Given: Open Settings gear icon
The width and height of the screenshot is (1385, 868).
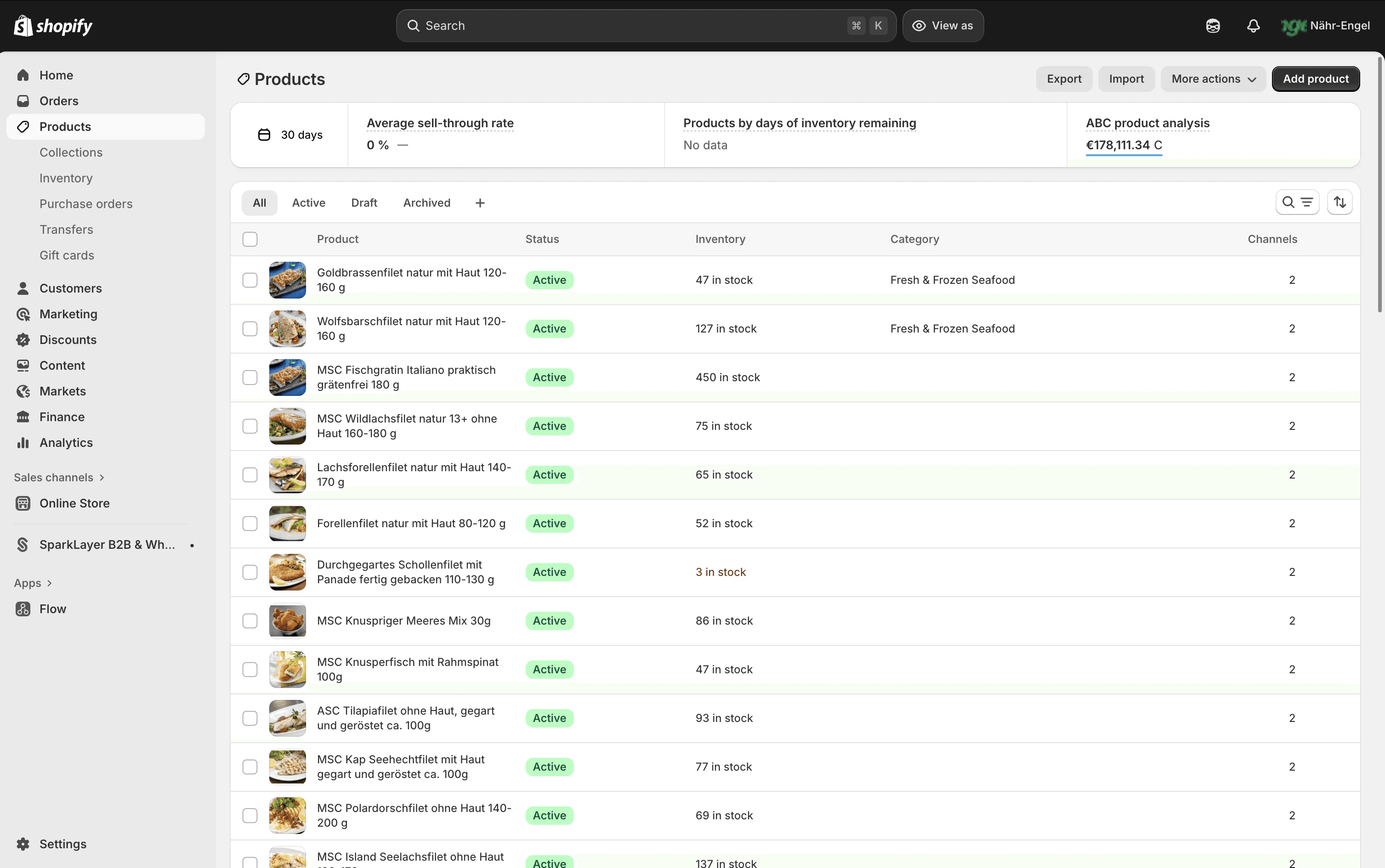Looking at the screenshot, I should [x=23, y=844].
